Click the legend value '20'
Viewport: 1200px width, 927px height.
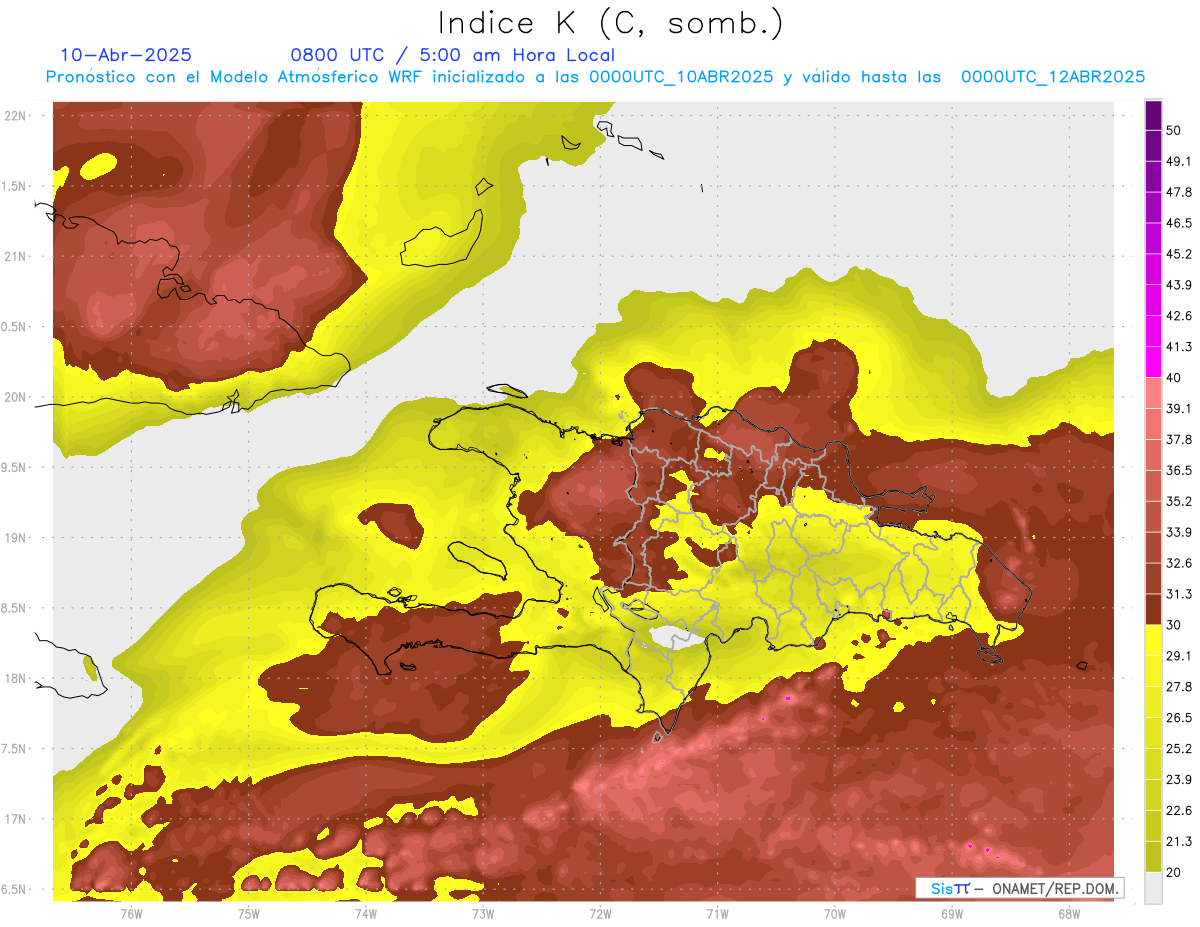pyautogui.click(x=1174, y=872)
